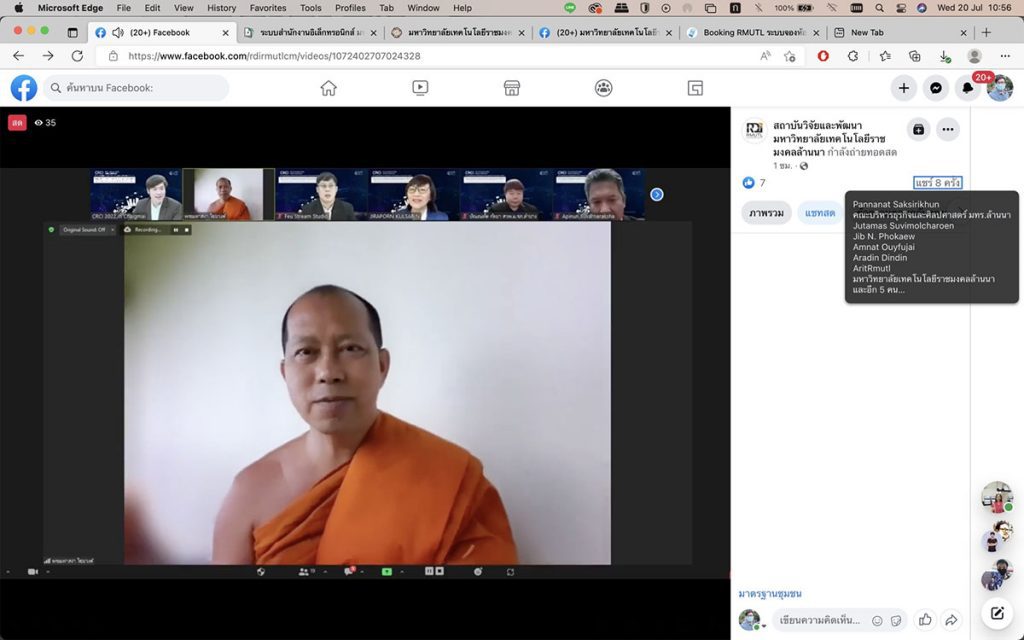This screenshot has width=1024, height=640.
Task: Switch to the Booking RMUTL tab
Action: coord(753,32)
